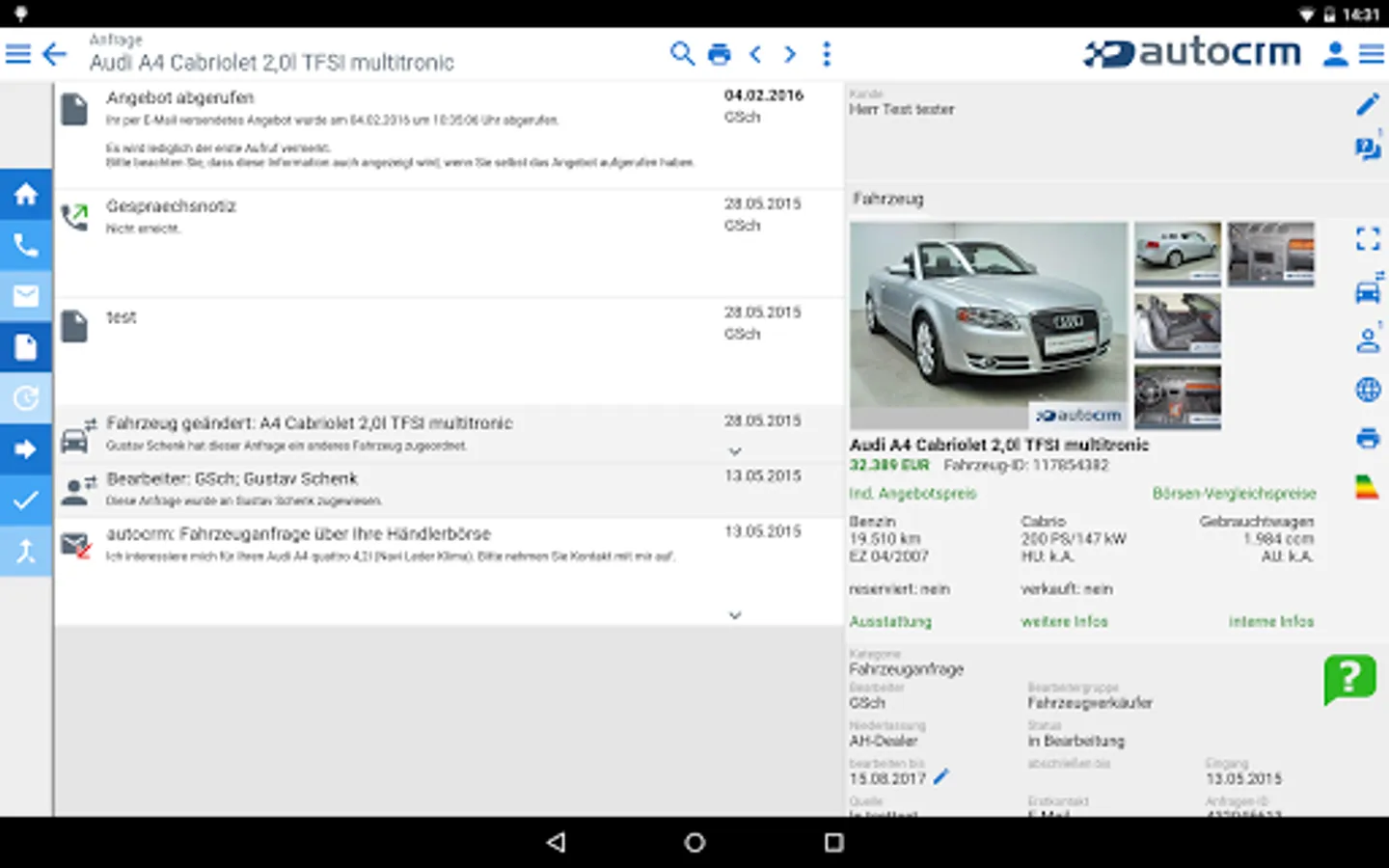Select the status value 'in Bearbeitung'
Viewport: 1389px width, 868px height.
point(1076,742)
